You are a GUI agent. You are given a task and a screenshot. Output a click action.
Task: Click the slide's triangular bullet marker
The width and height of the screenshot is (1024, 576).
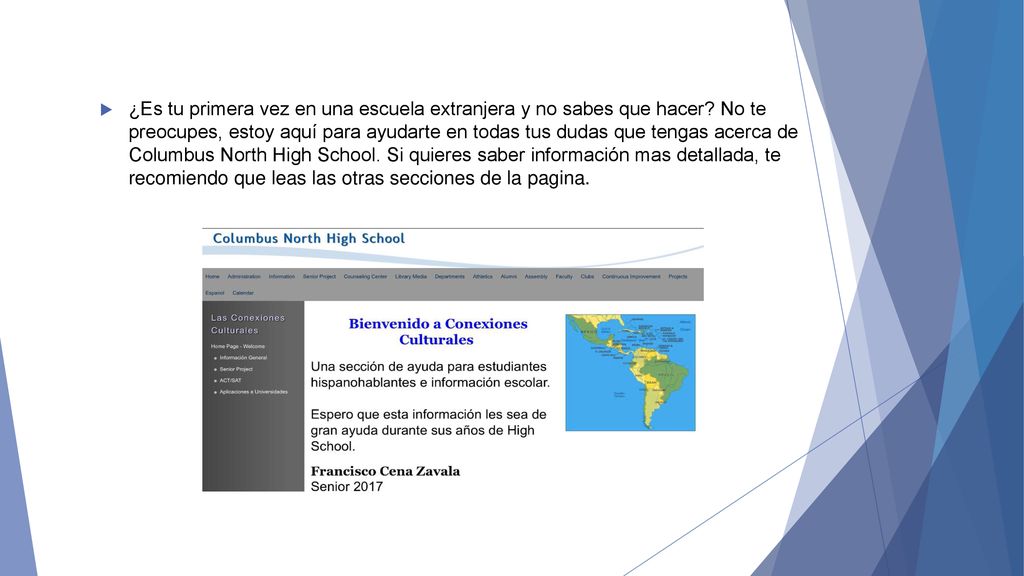(x=106, y=110)
